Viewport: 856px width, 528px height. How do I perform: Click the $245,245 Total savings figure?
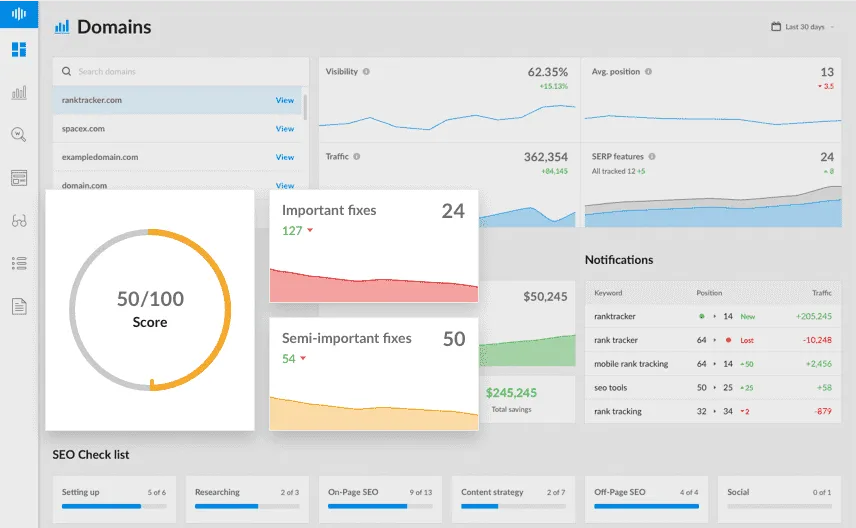tap(512, 393)
